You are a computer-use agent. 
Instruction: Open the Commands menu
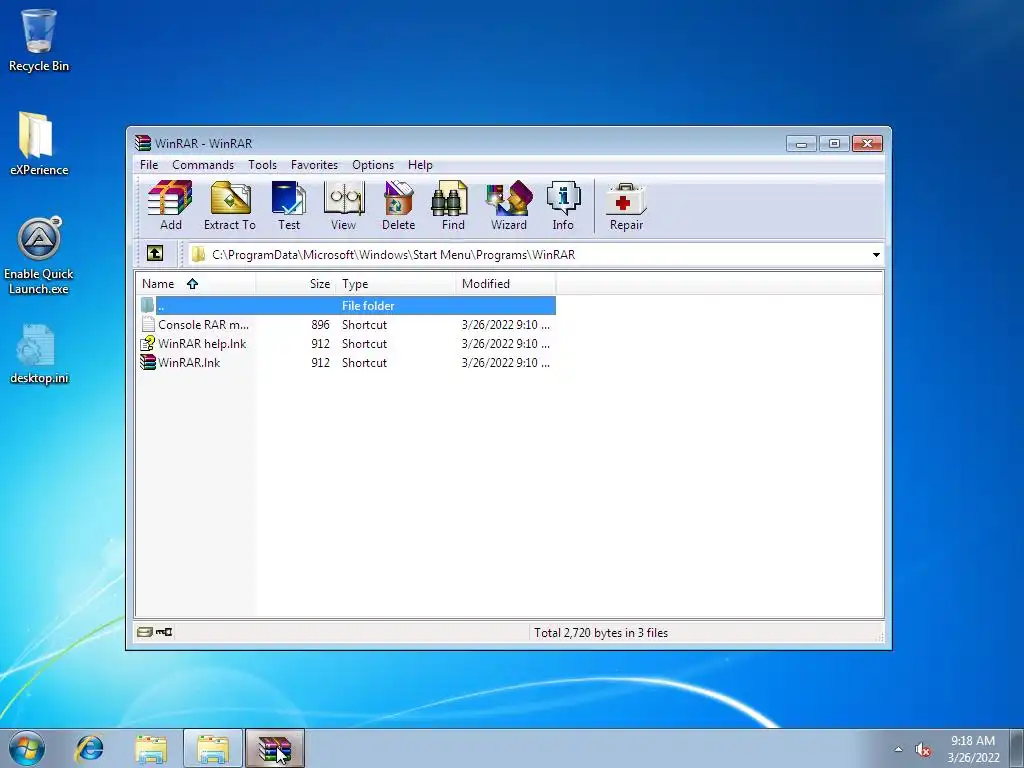tap(202, 165)
